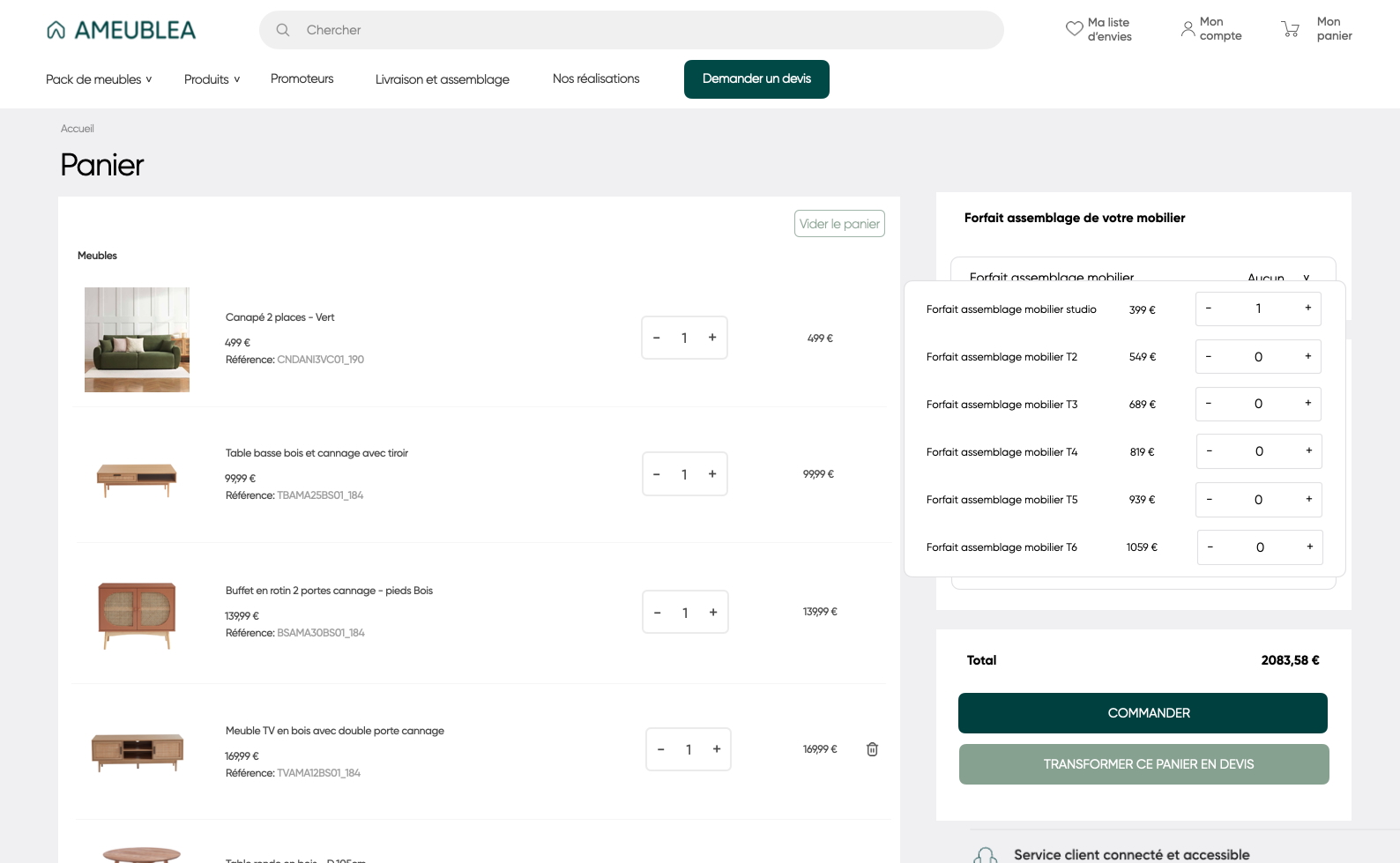Add one Forfait assemblage mobilier T2
Viewport: 1400px width, 863px height.
click(x=1307, y=356)
